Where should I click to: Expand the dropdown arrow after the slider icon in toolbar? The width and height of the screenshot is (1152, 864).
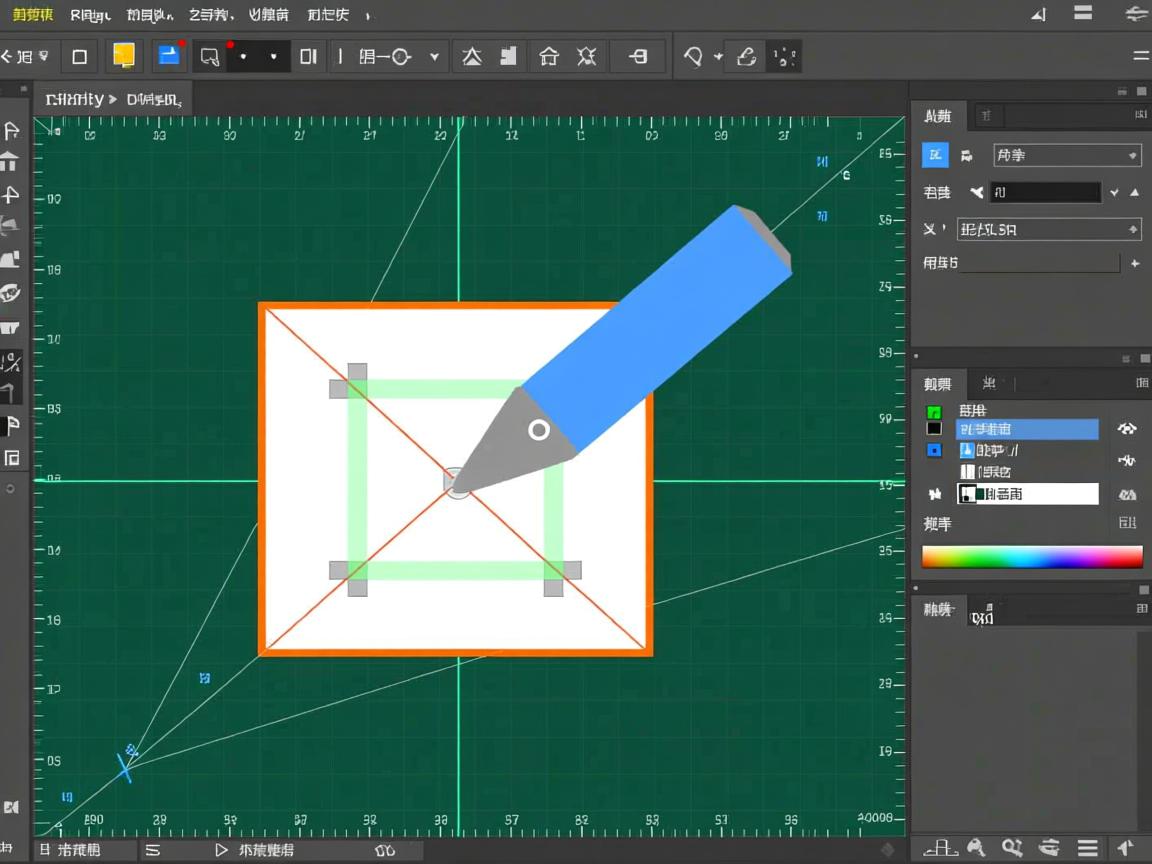[x=434, y=57]
